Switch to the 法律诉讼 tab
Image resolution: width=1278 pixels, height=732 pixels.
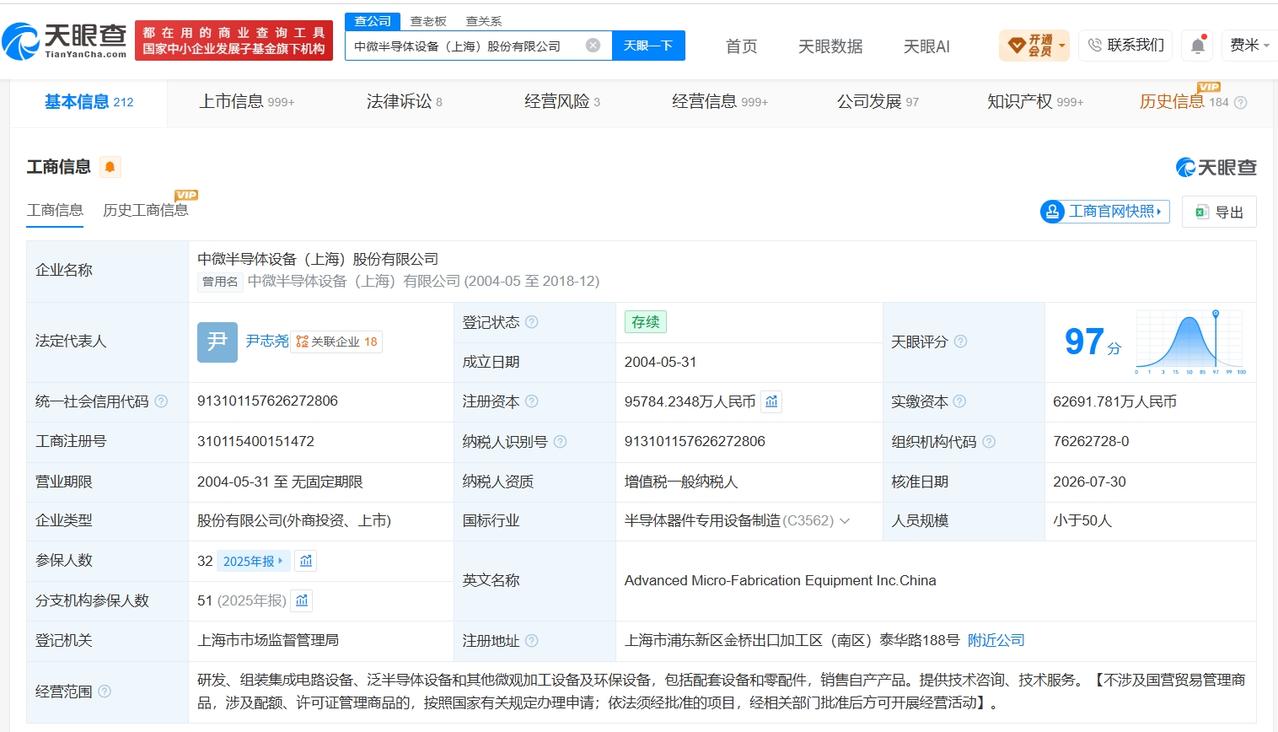[x=404, y=102]
